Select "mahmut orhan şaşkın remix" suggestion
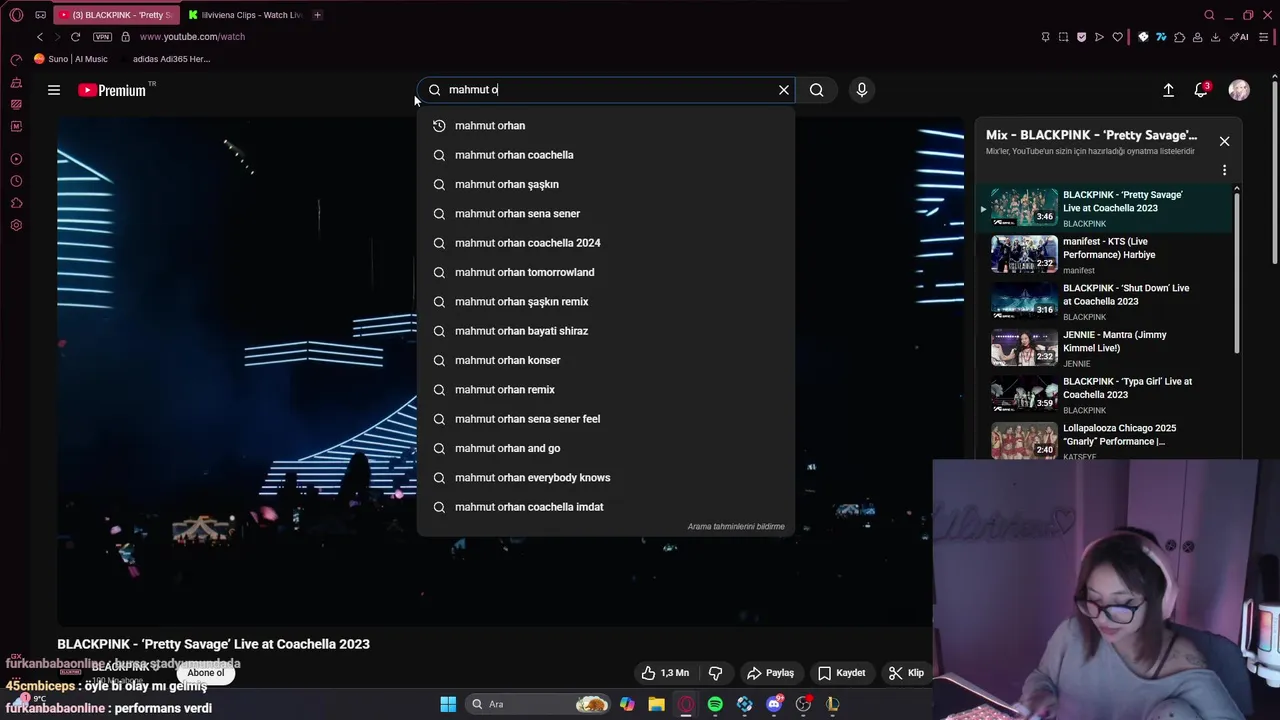The width and height of the screenshot is (1280, 720). [x=606, y=301]
